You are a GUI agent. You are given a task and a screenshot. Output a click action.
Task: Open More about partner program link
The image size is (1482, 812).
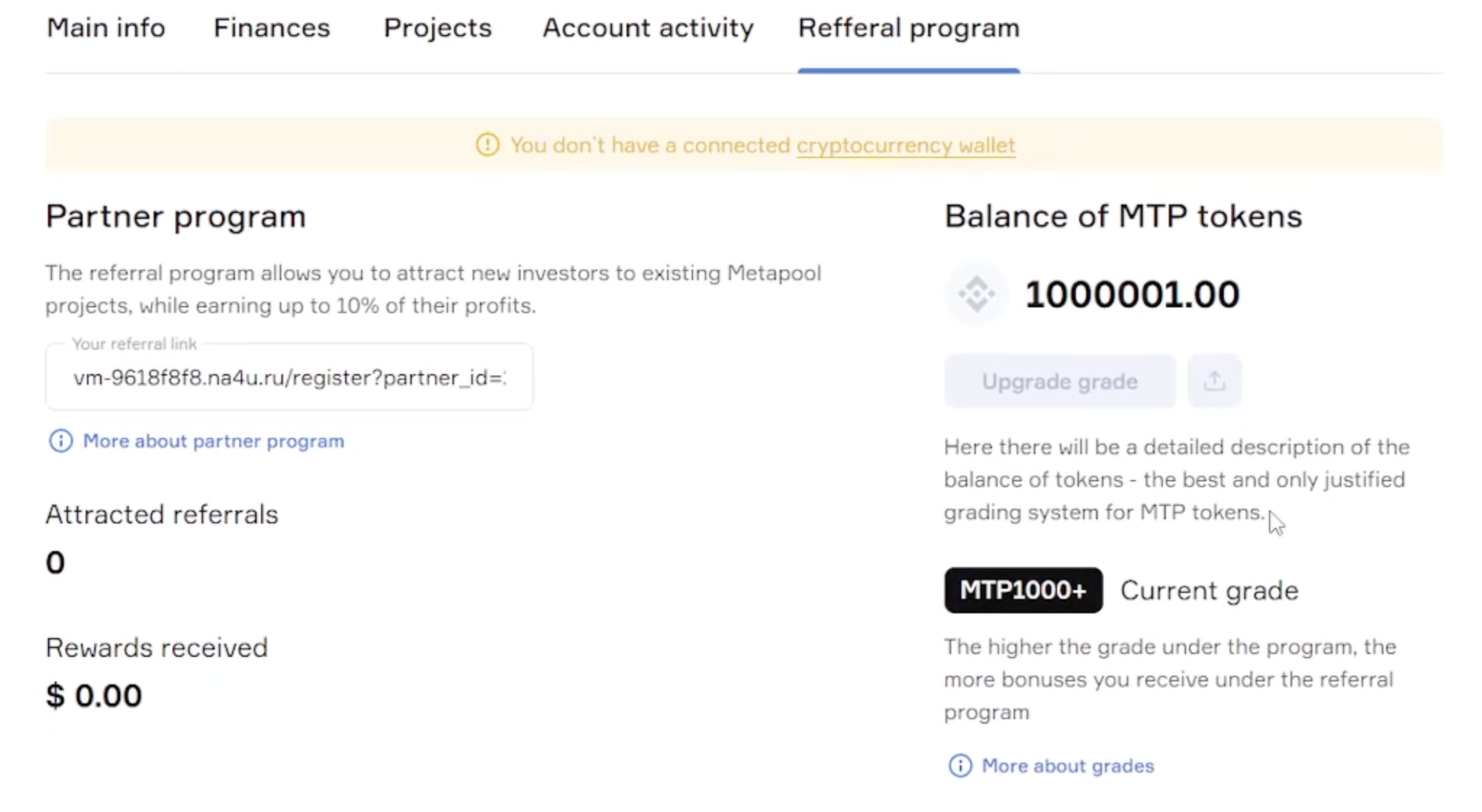[x=213, y=441]
